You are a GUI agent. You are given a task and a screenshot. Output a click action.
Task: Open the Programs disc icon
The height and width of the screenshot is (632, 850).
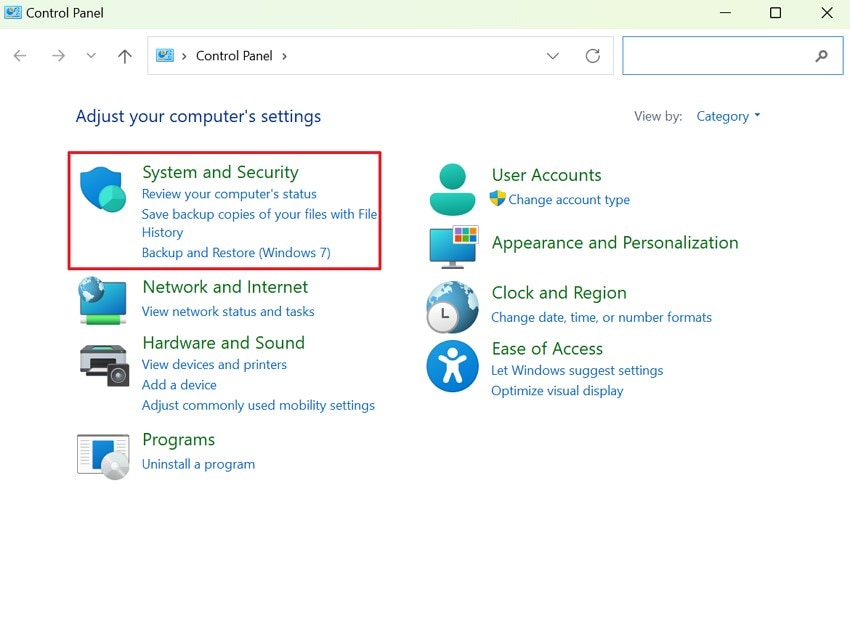tap(103, 456)
